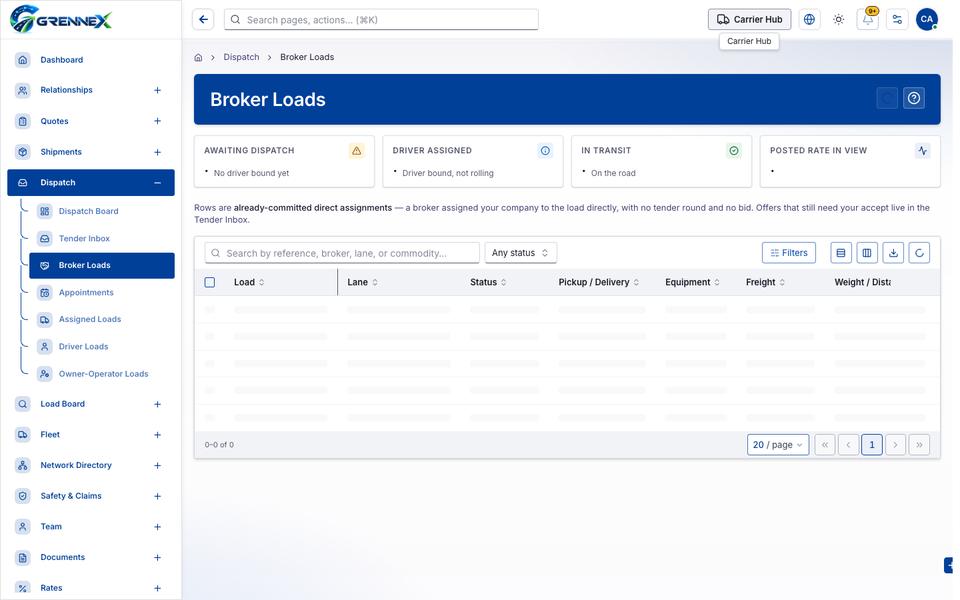Click the Driver Assigned info icon

[546, 151]
